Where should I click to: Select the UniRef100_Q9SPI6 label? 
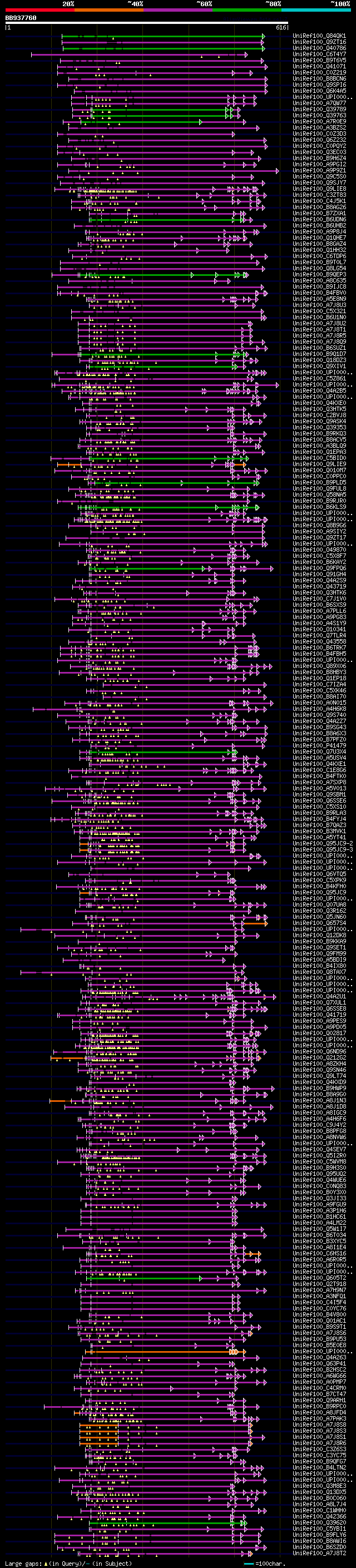coord(319,85)
